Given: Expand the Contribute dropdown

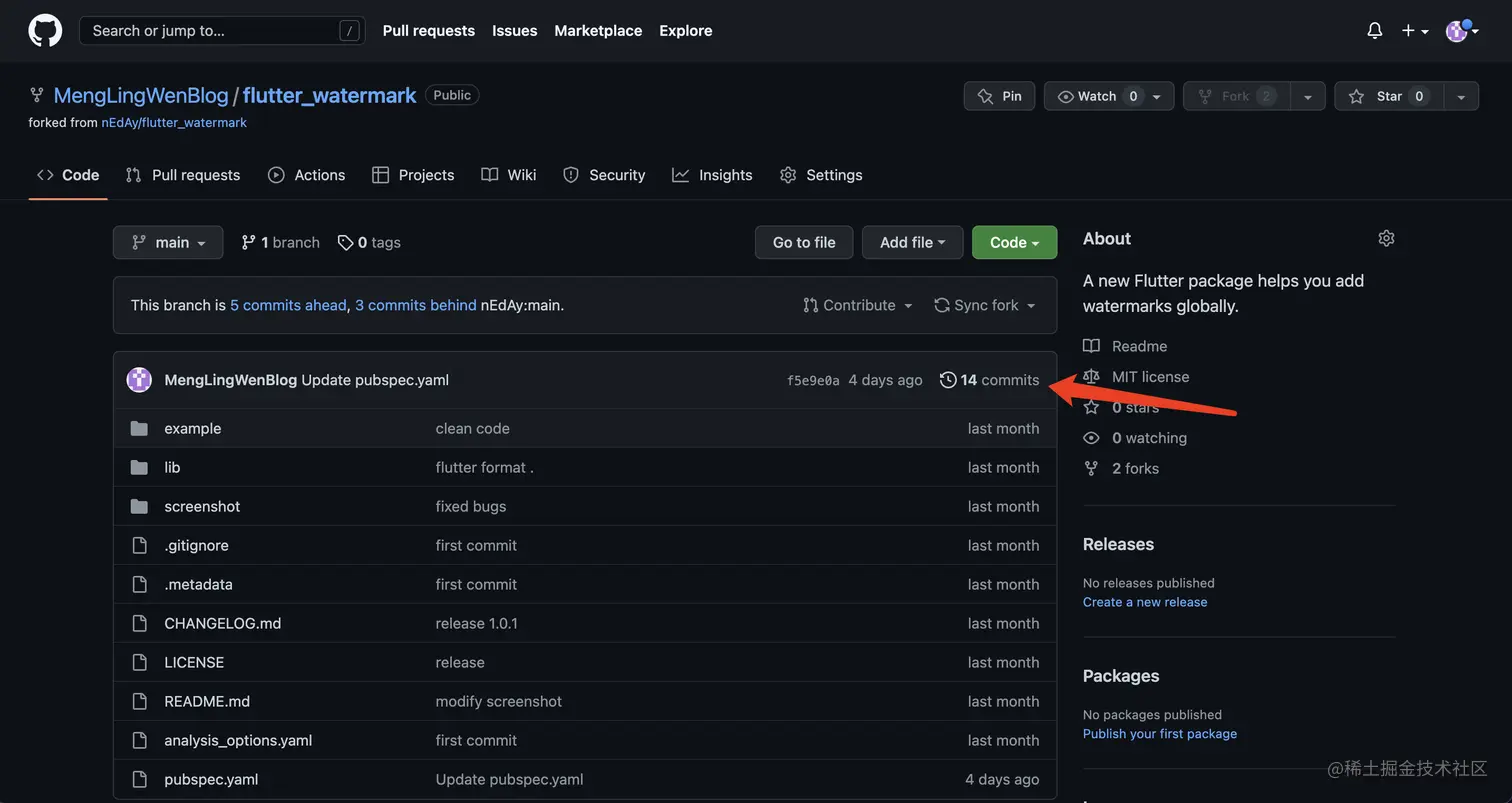Looking at the screenshot, I should click(x=858, y=305).
